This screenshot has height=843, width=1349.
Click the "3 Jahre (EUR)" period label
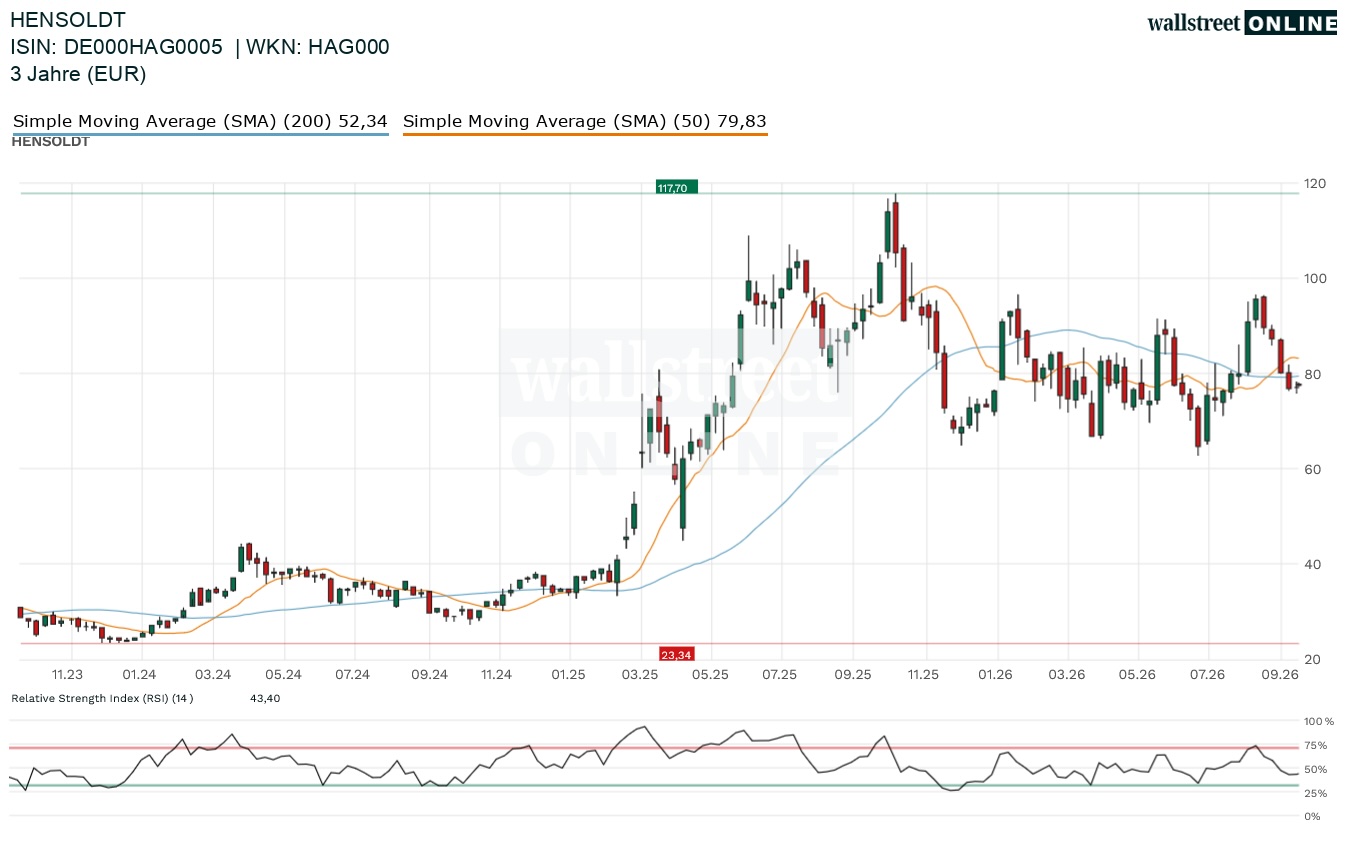[x=78, y=74]
